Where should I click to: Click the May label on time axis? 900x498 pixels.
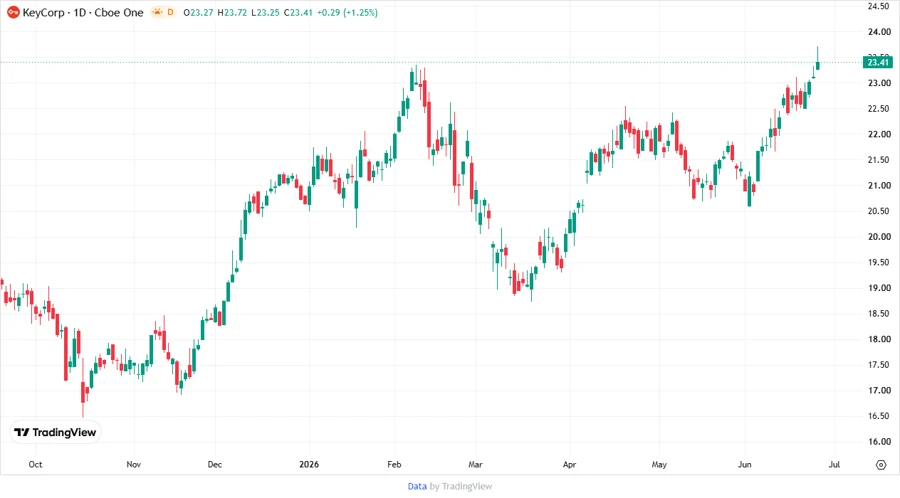click(659, 464)
